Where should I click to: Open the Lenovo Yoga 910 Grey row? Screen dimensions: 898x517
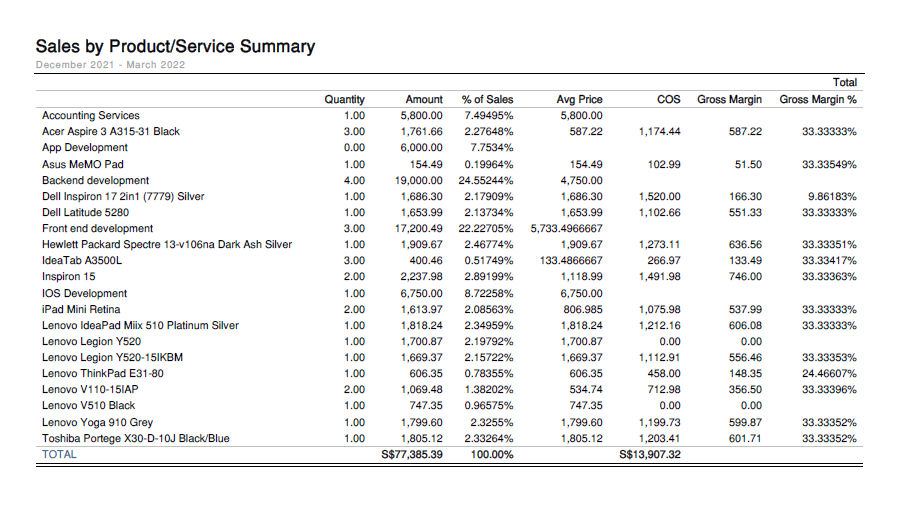coord(97,422)
